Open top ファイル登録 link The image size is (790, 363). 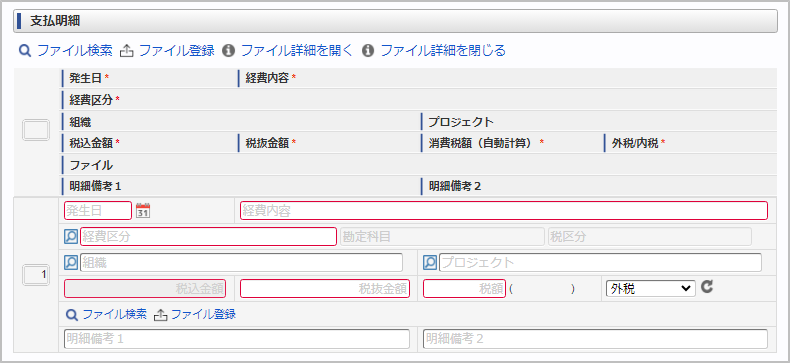point(177,50)
